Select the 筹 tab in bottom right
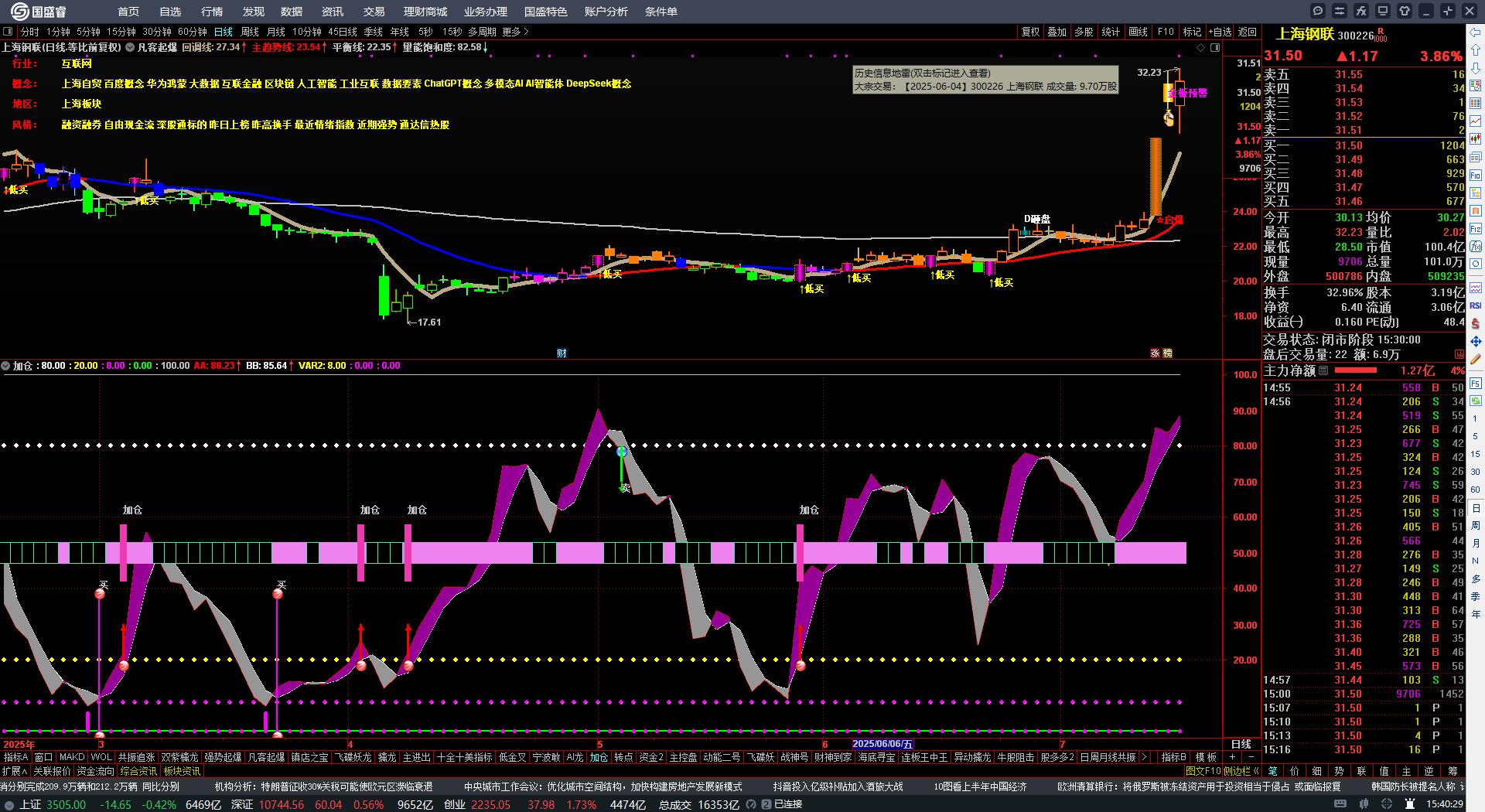Viewport: 1485px width, 812px height. click(x=1452, y=771)
